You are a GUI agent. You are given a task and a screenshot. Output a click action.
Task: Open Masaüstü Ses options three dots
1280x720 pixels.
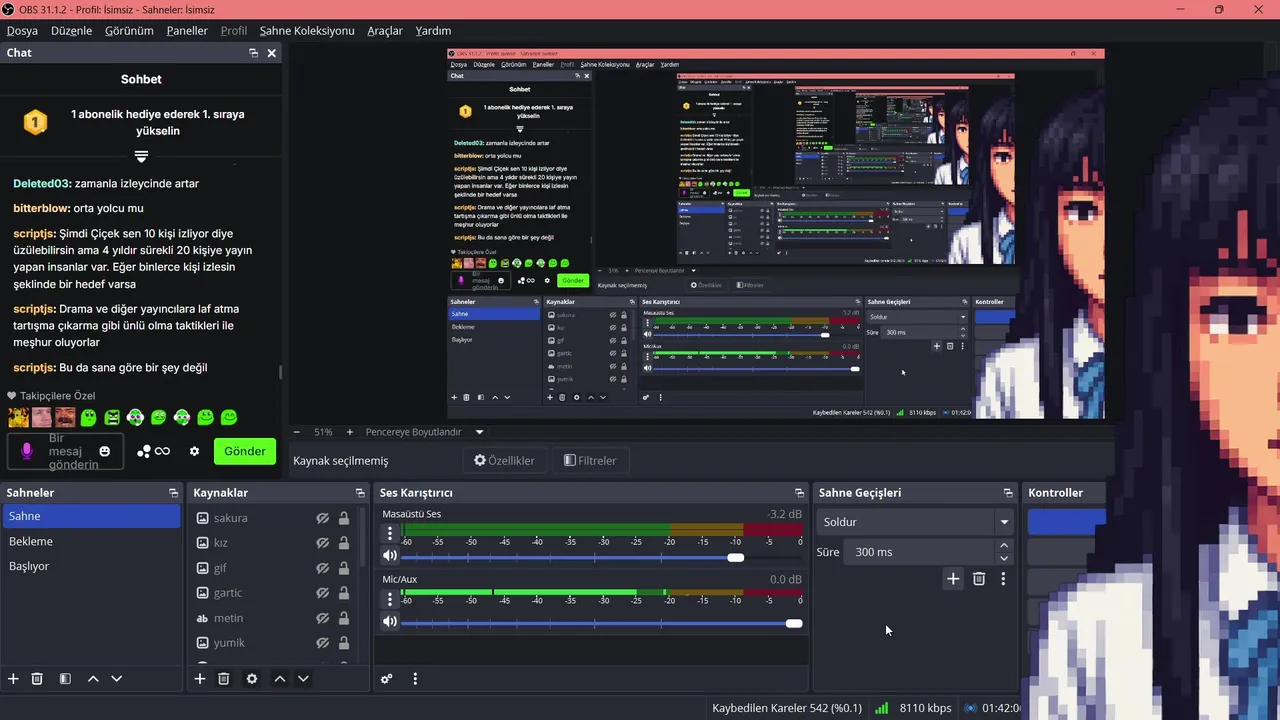point(390,534)
